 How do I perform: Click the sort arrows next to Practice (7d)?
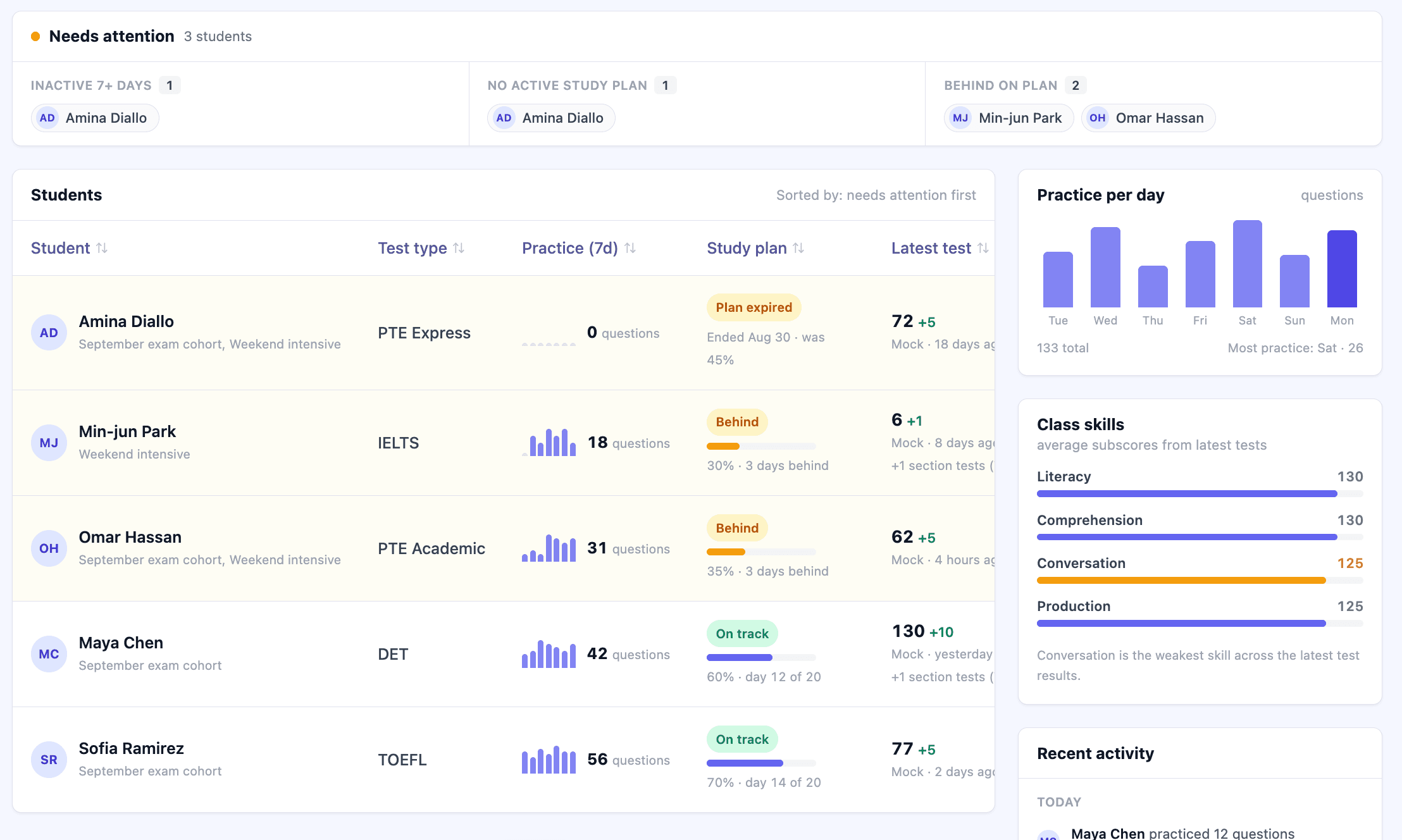(x=630, y=248)
